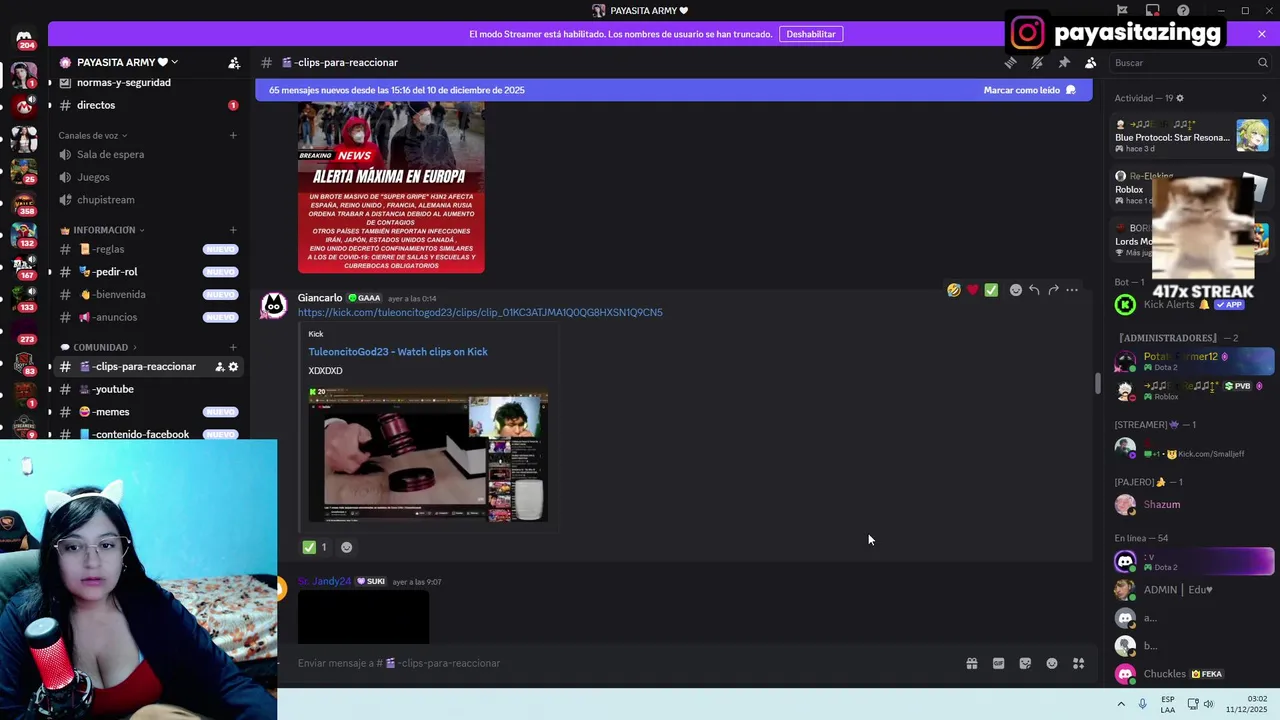Open TuleoncitoGod23 Watch clips on Kick title
Image resolution: width=1280 pixels, height=720 pixels.
398,352
